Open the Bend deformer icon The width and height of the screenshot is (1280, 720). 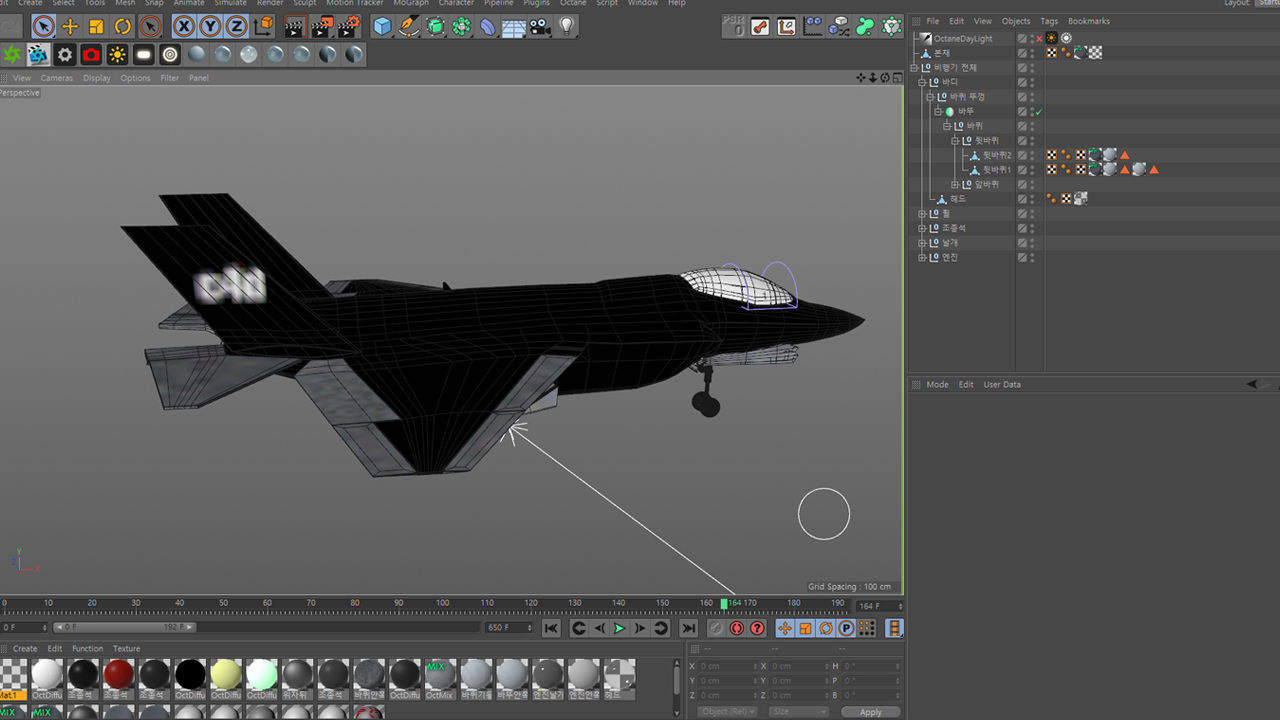pos(488,26)
